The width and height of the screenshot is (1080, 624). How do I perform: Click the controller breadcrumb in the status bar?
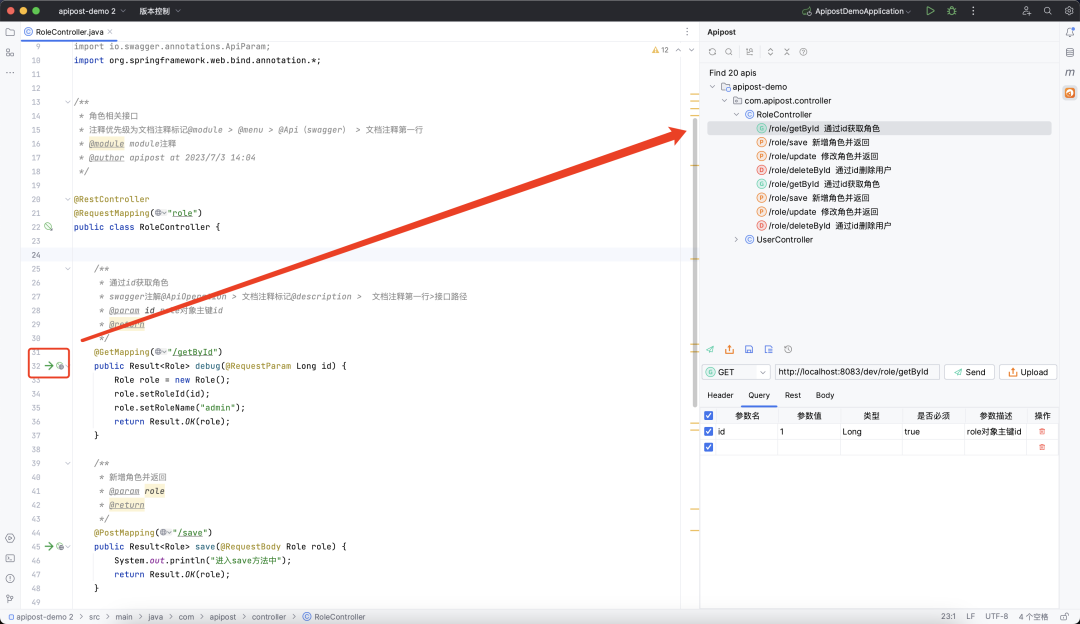[x=269, y=617]
